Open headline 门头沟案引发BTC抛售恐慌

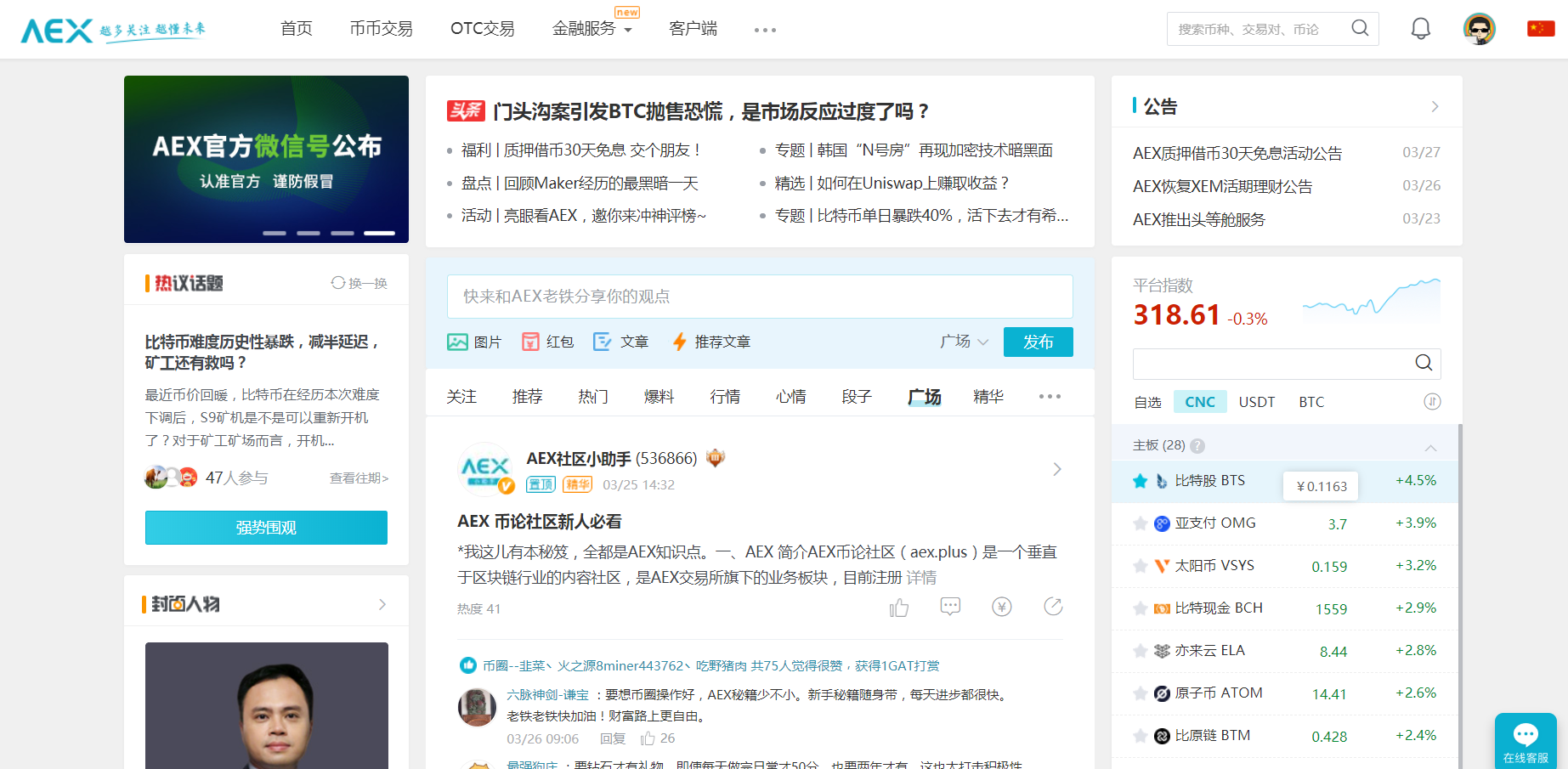[710, 111]
